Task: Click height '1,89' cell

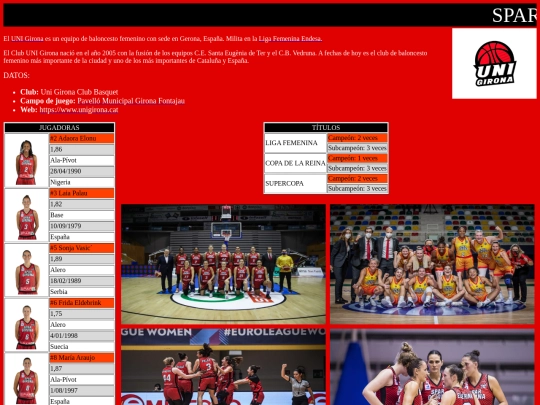Action: point(82,259)
